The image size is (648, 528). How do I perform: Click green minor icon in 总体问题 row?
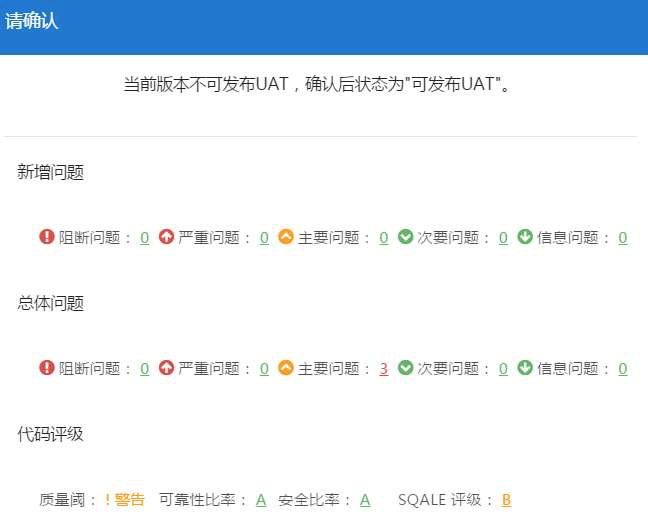click(405, 368)
